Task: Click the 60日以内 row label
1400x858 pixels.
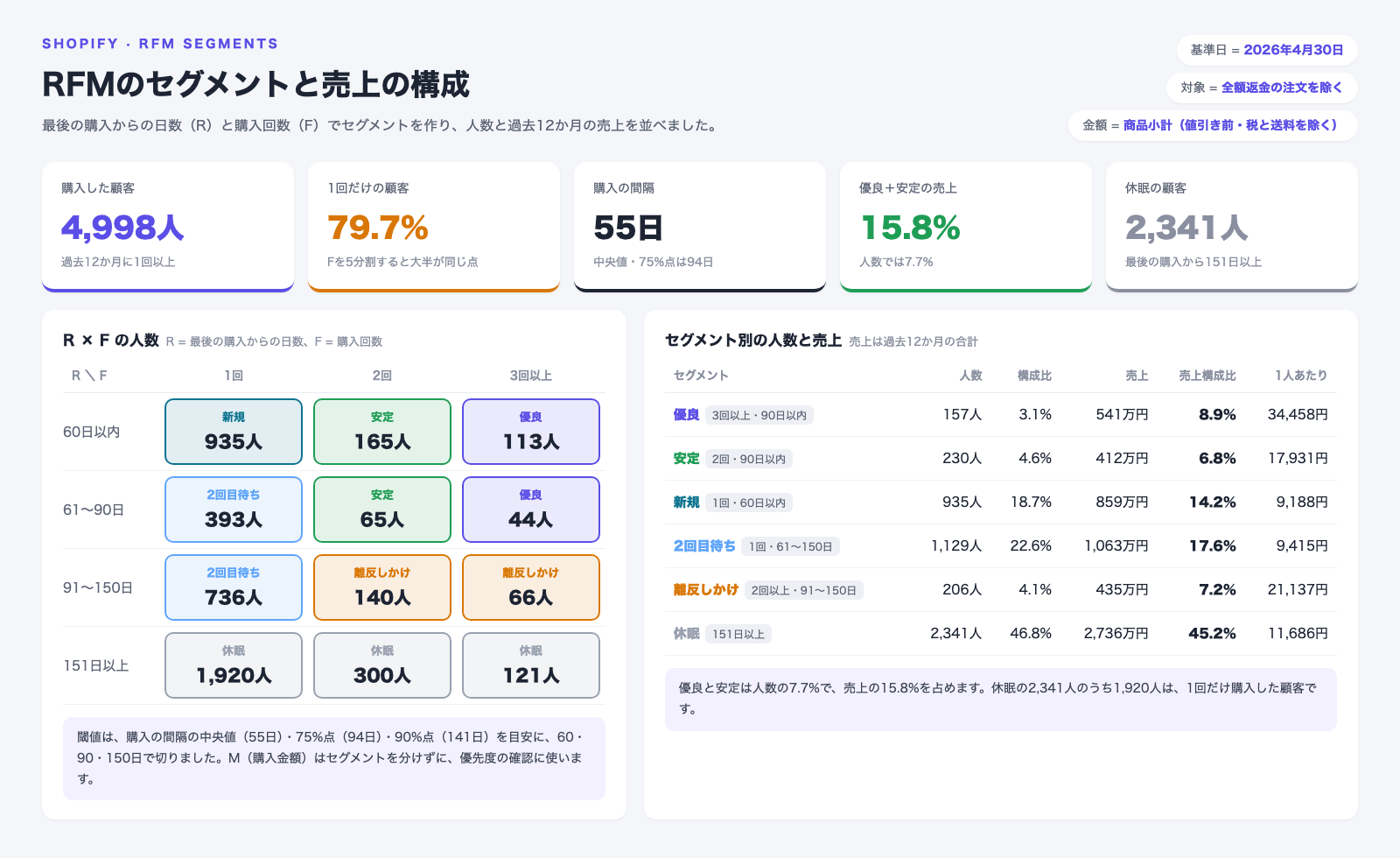Action: [x=92, y=432]
